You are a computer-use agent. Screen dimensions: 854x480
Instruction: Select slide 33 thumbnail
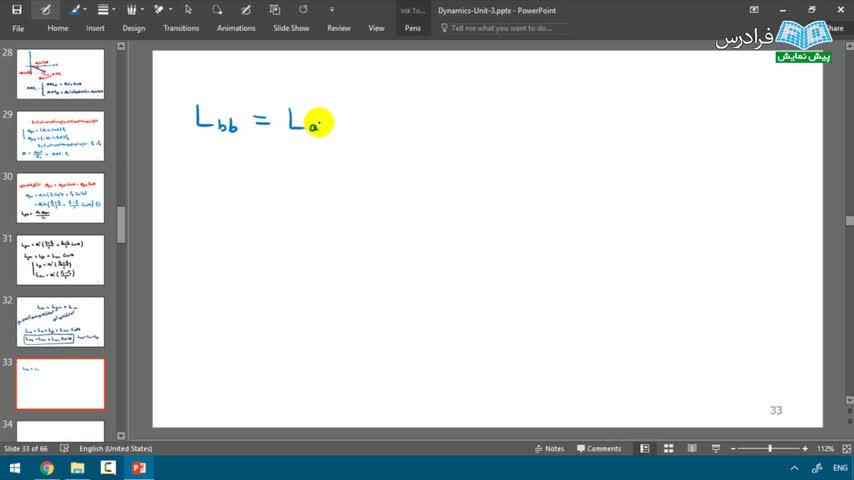[60, 384]
